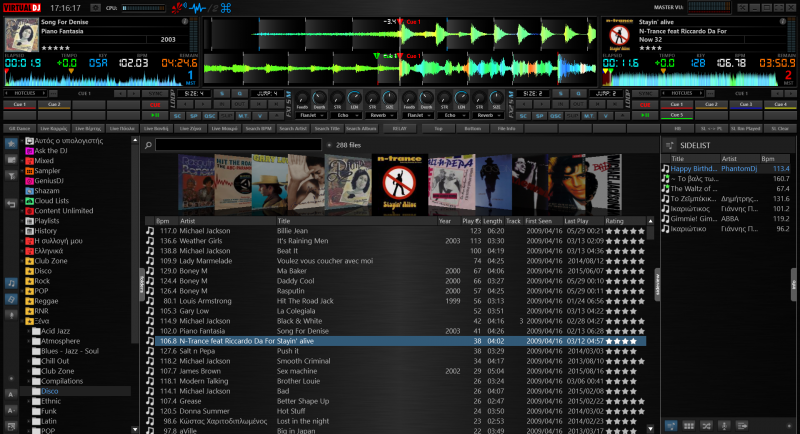The image size is (800, 434).
Task: Toggle deck 1 QSC button
Action: (210, 116)
